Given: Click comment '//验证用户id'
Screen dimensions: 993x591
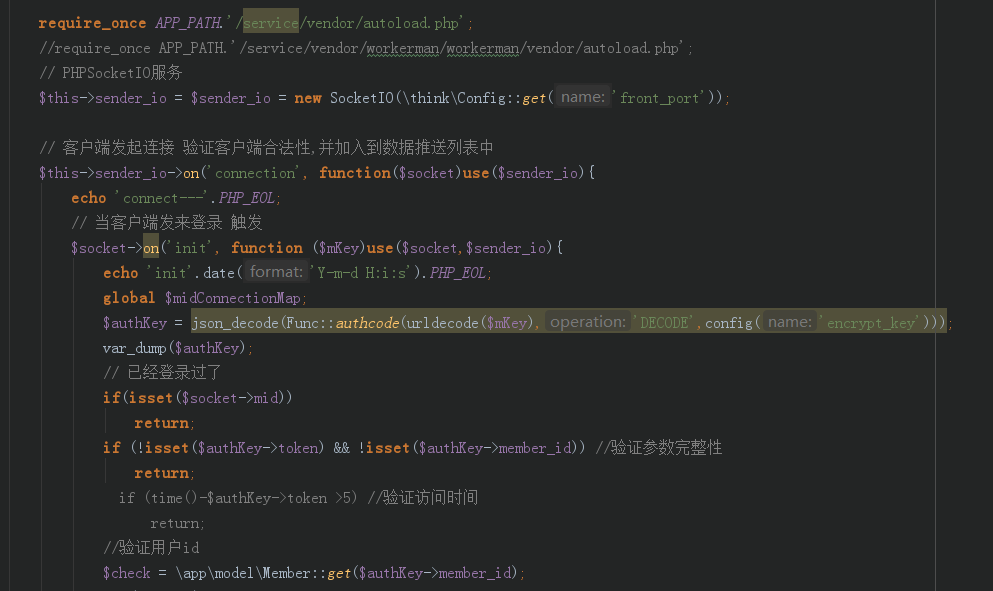Looking at the screenshot, I should click(151, 547).
